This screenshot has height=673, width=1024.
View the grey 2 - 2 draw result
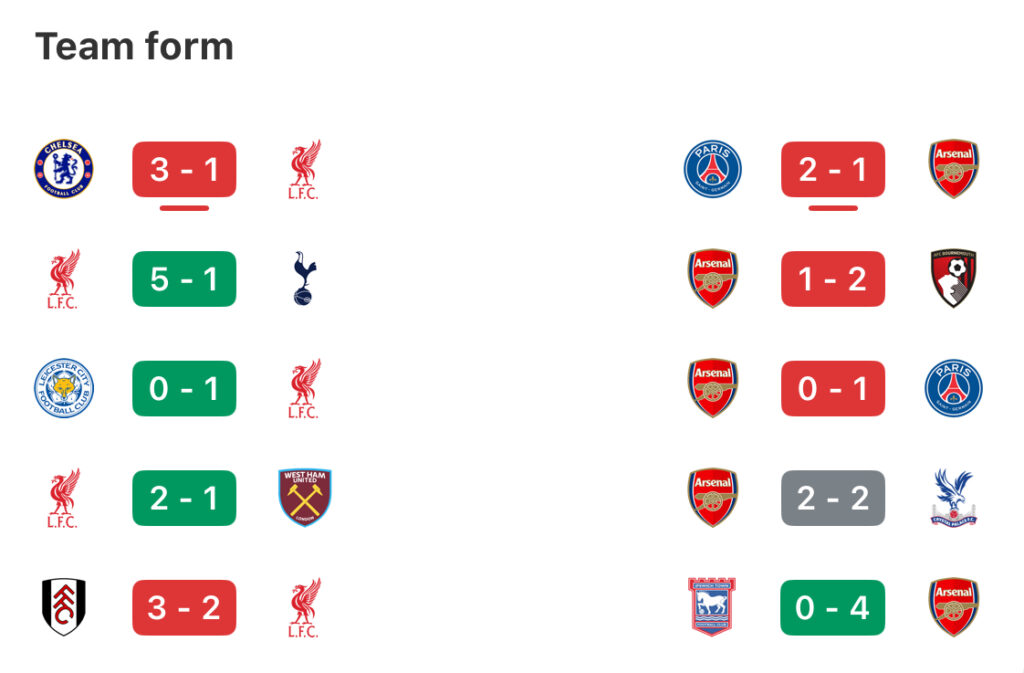833,498
